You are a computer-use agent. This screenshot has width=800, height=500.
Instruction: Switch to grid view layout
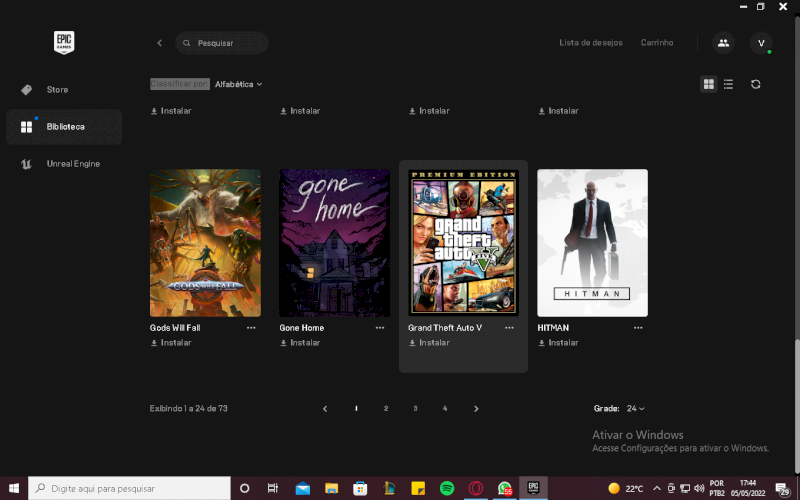tap(709, 84)
